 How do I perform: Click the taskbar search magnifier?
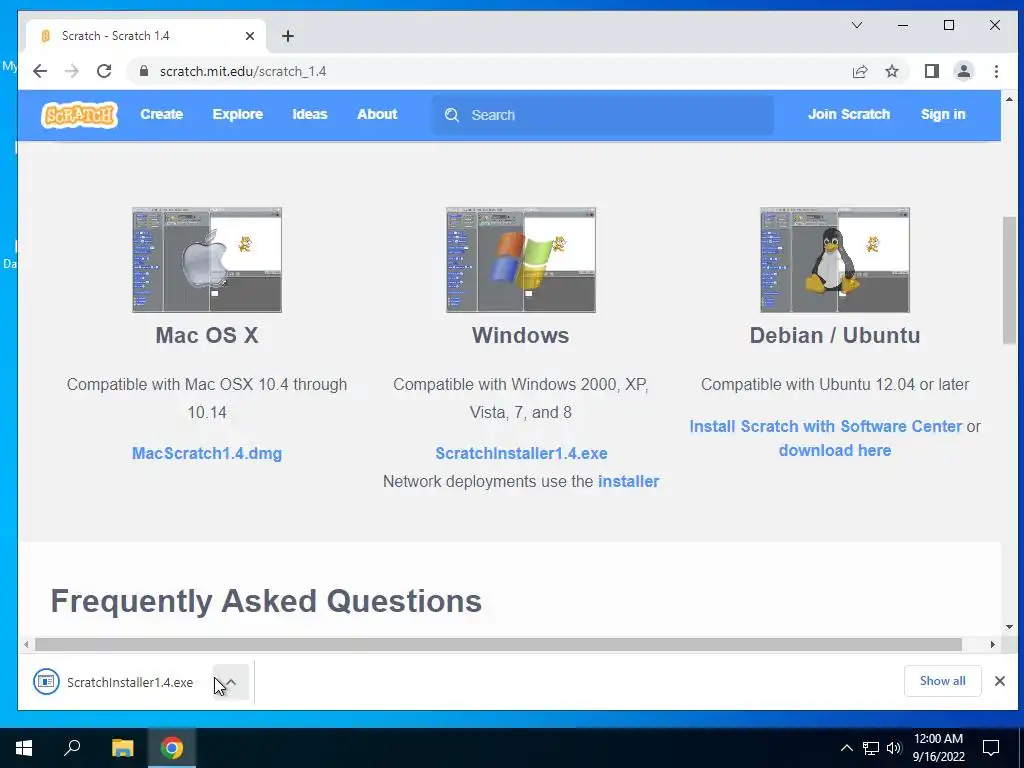click(72, 748)
